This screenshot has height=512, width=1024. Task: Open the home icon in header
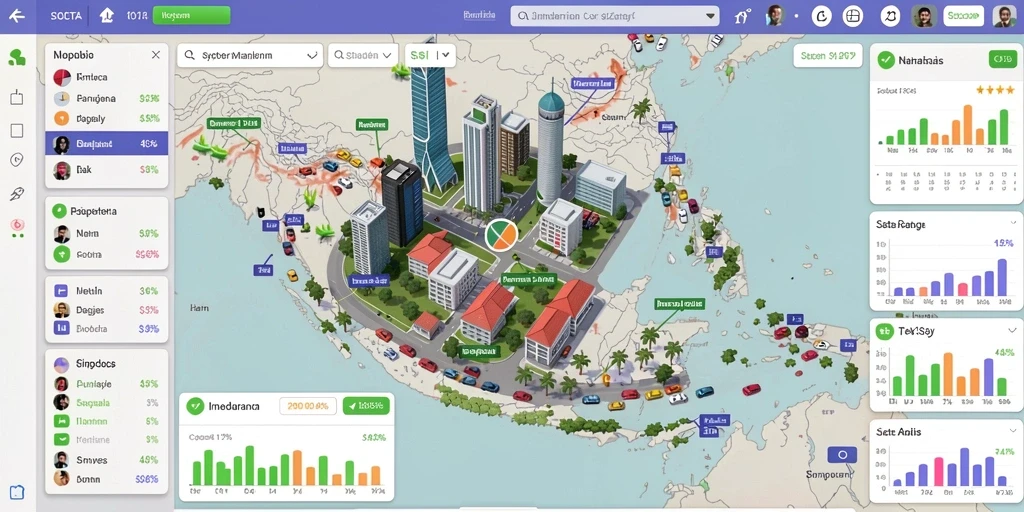coord(106,16)
